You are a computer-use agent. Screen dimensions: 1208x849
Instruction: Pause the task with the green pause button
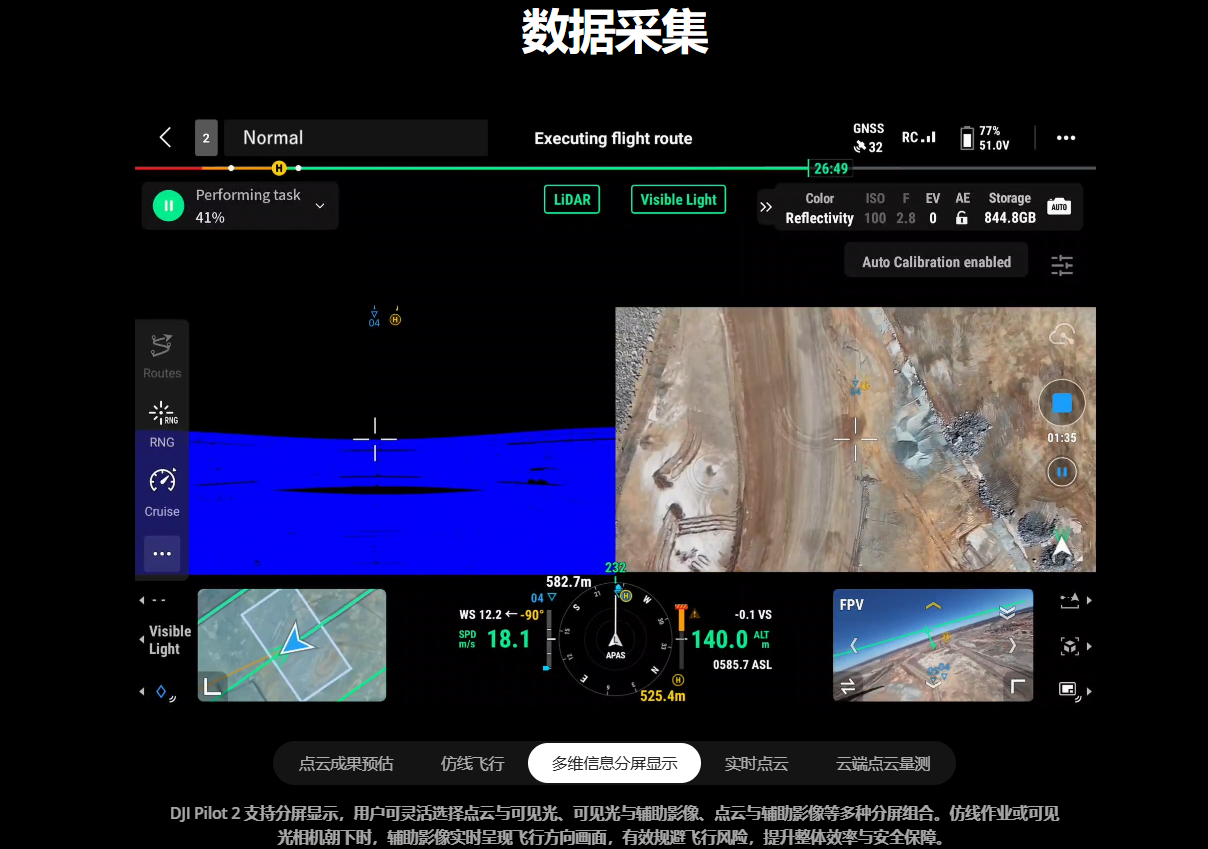(168, 206)
